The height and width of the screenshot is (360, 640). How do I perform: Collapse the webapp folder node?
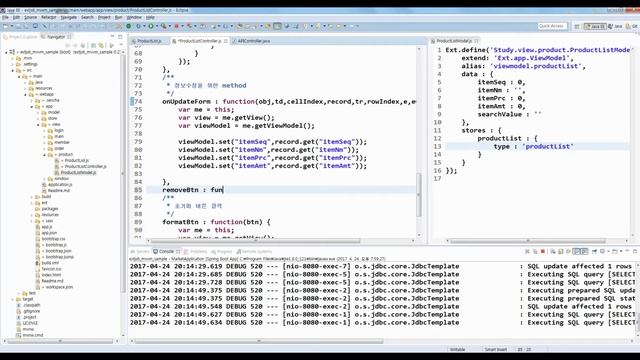(25, 94)
